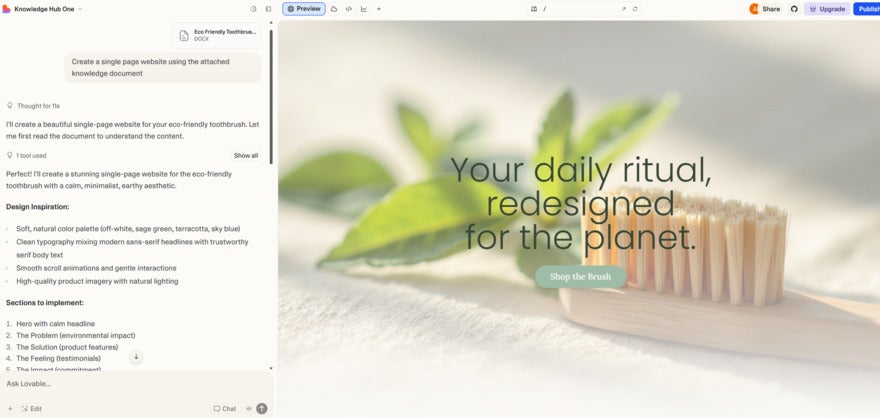Open preview in new tab arrow icon
The image size is (880, 418).
coord(624,9)
